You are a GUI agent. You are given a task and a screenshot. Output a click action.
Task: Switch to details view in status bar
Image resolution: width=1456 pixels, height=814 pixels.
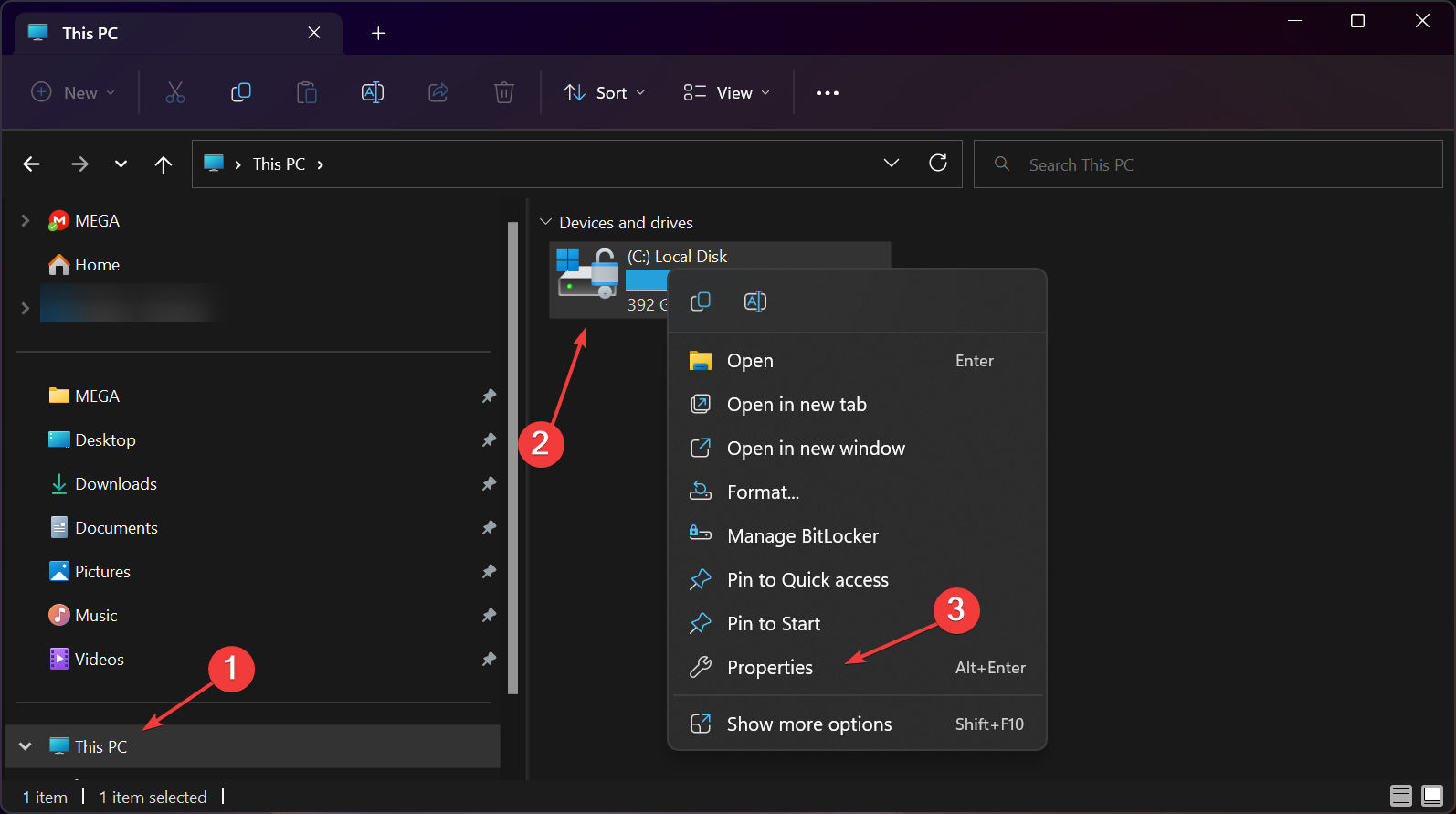(1400, 796)
